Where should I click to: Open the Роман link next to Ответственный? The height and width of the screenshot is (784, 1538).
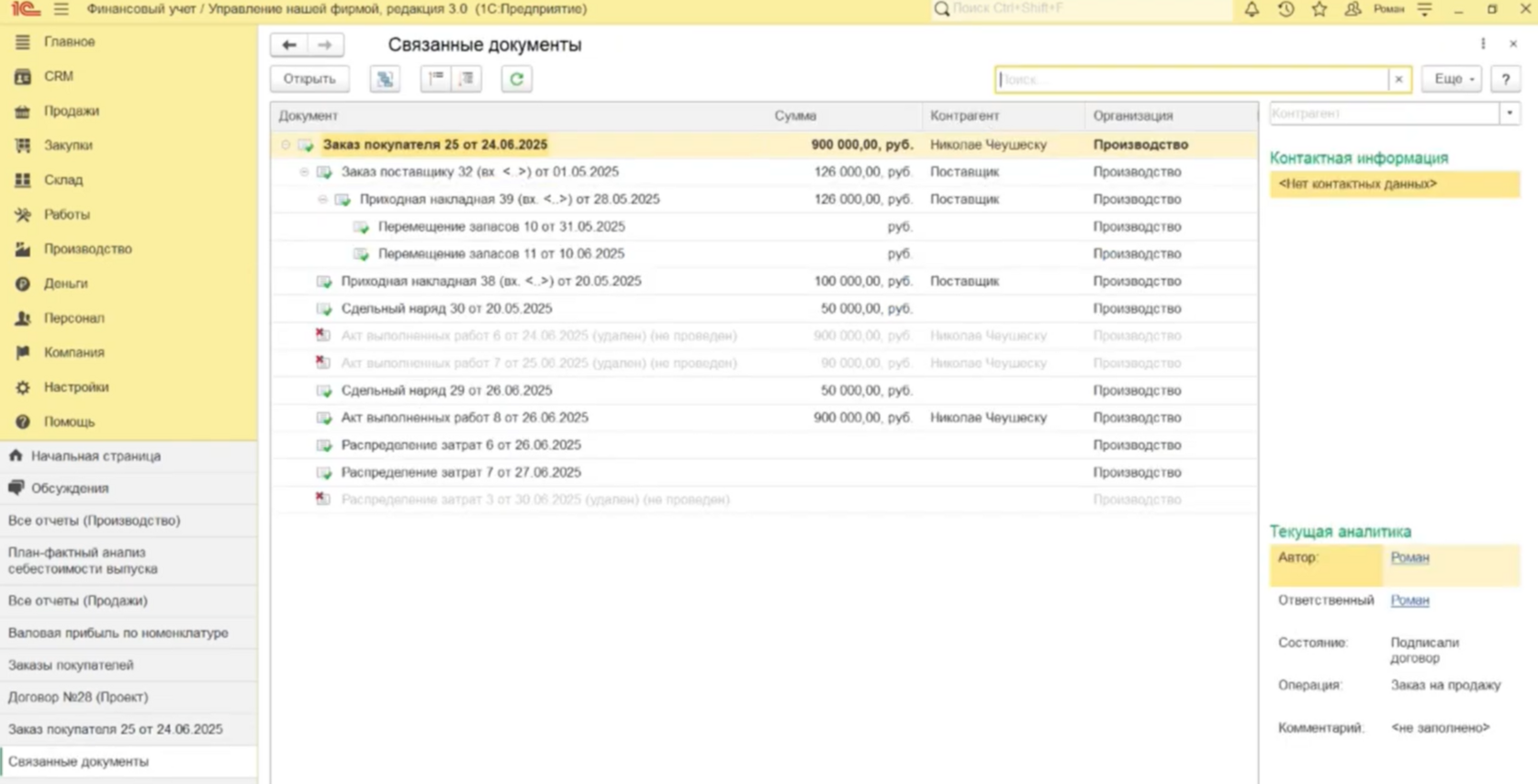(x=1409, y=600)
